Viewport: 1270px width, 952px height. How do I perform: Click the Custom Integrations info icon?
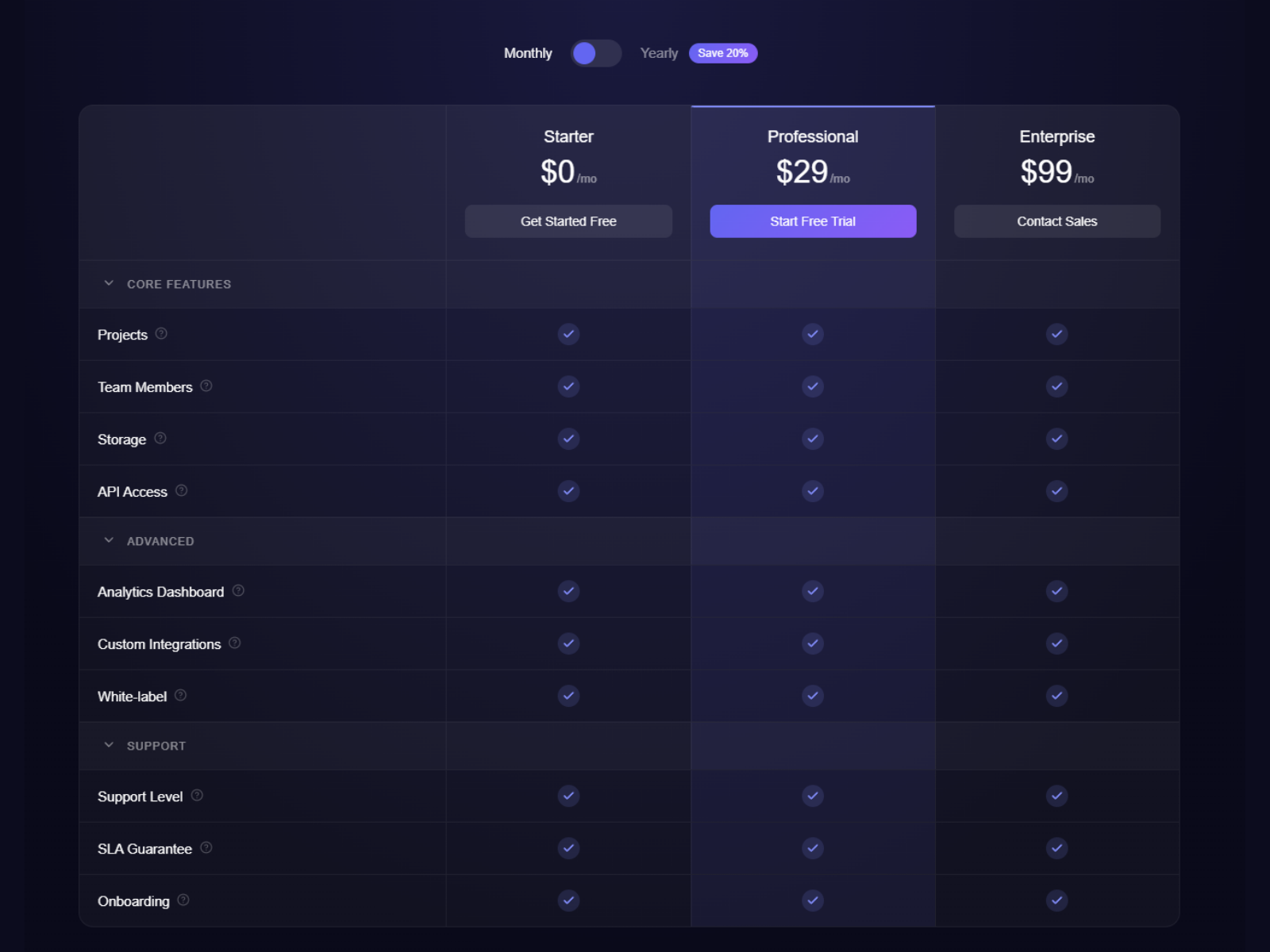pyautogui.click(x=235, y=643)
